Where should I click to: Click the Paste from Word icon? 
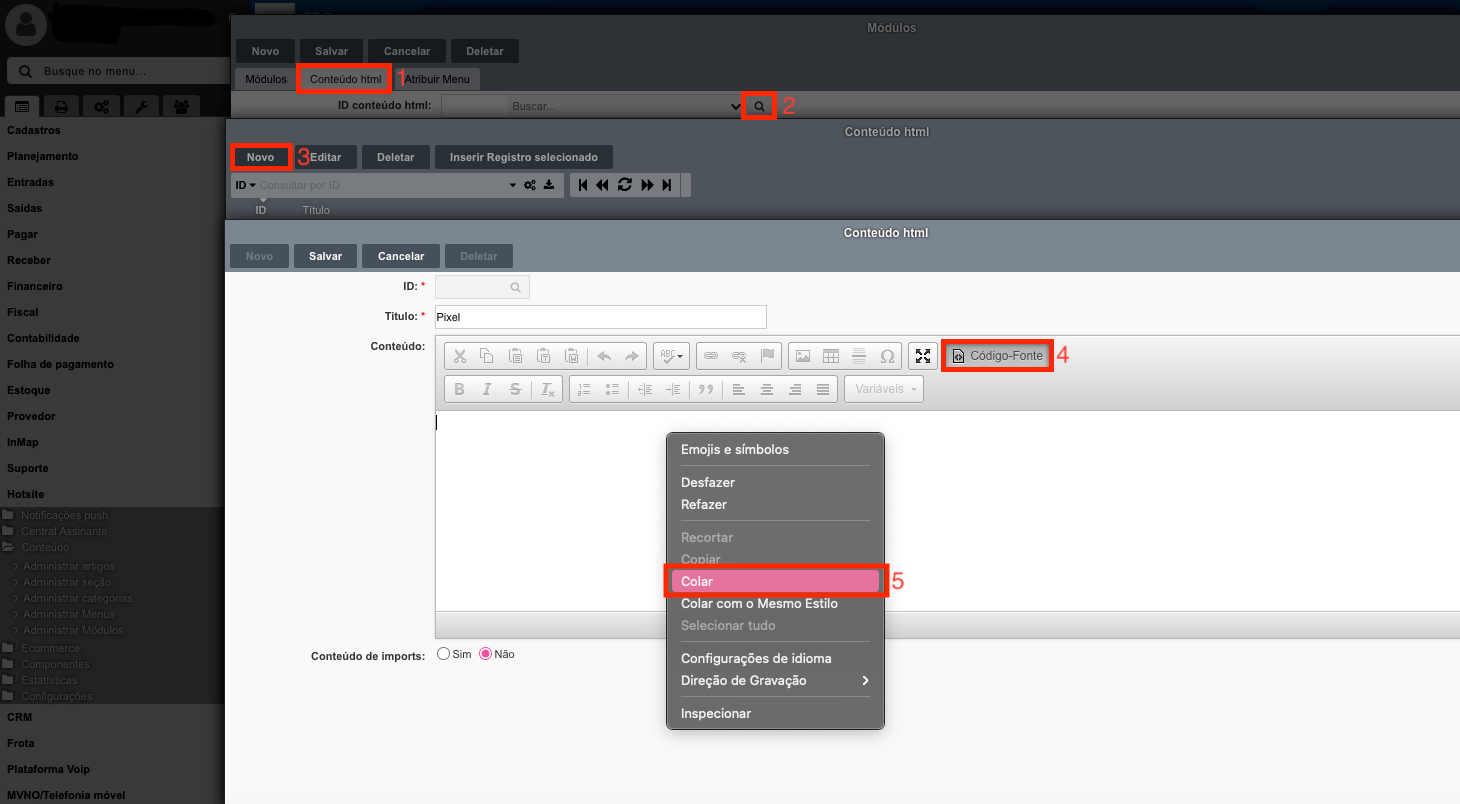pyautogui.click(x=571, y=356)
